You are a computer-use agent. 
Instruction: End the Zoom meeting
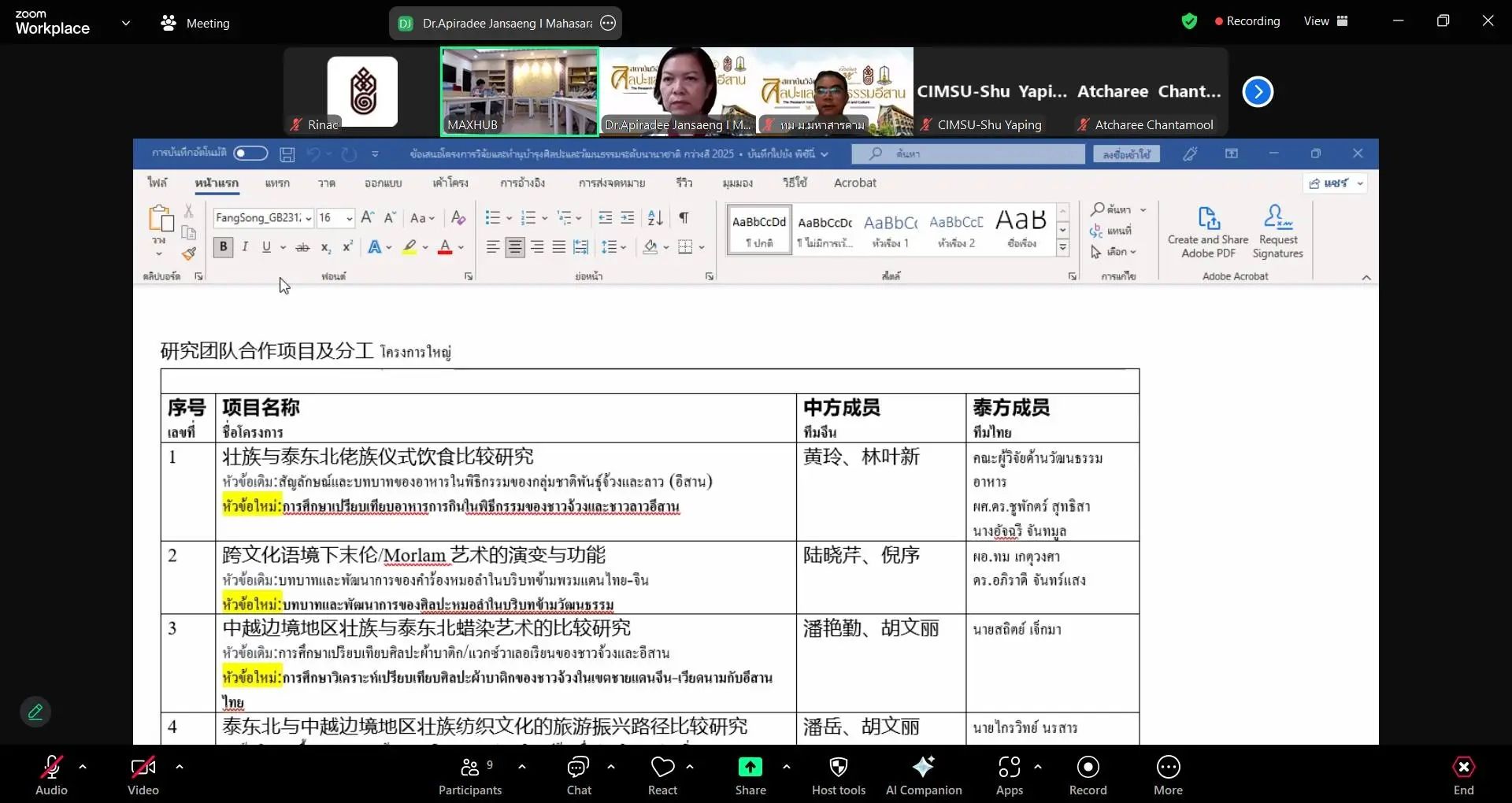click(x=1463, y=775)
